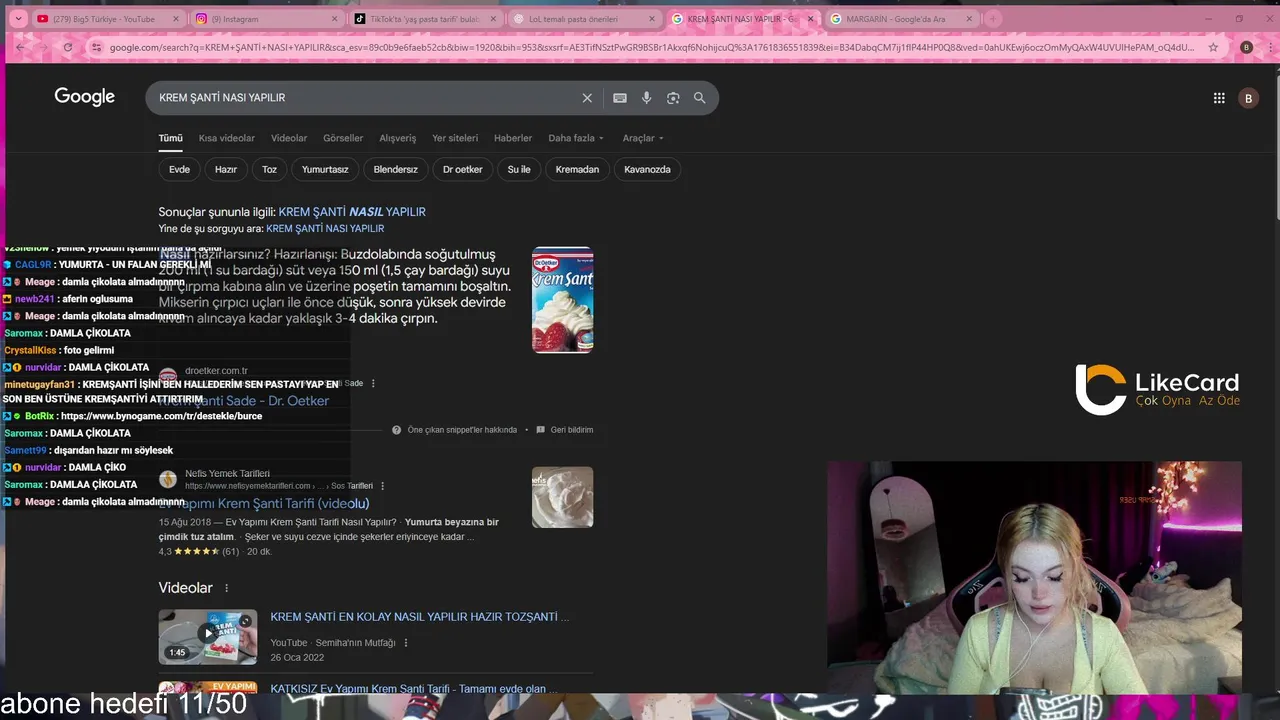This screenshot has height=720, width=1280.
Task: Open KATKISIZ Ev Yapımı Krem Şanti video link
Action: [414, 689]
